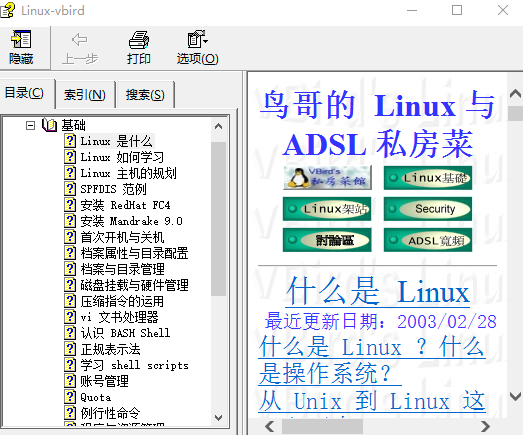Collapse the 基础 tree node
The image size is (523, 435).
pyautogui.click(x=30, y=126)
